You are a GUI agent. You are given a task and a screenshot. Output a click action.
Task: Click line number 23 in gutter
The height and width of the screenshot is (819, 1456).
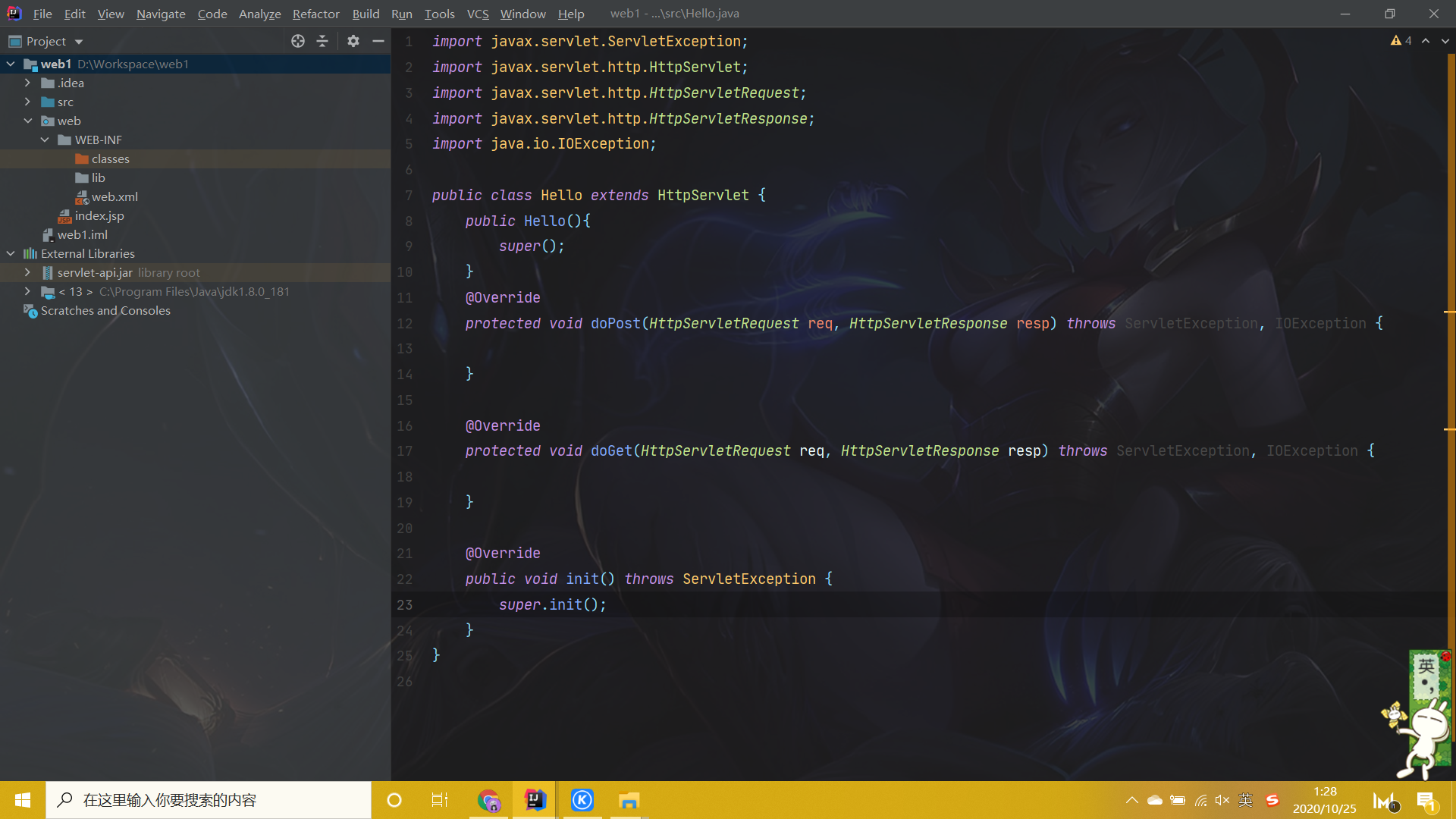point(405,604)
